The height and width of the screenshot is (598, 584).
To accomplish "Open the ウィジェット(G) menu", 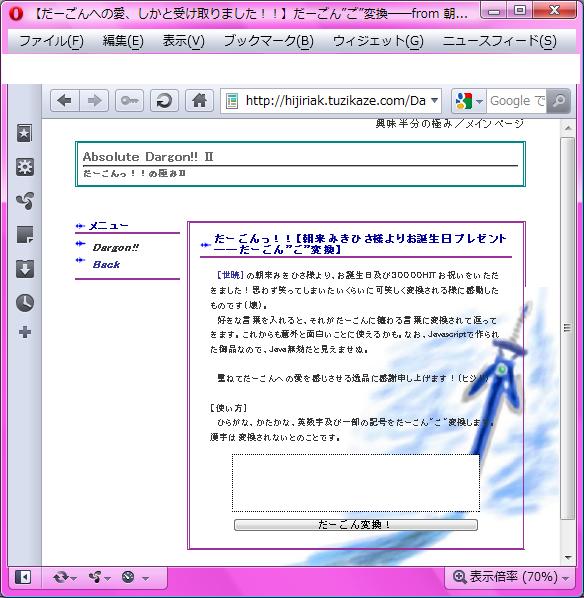I will [x=378, y=41].
